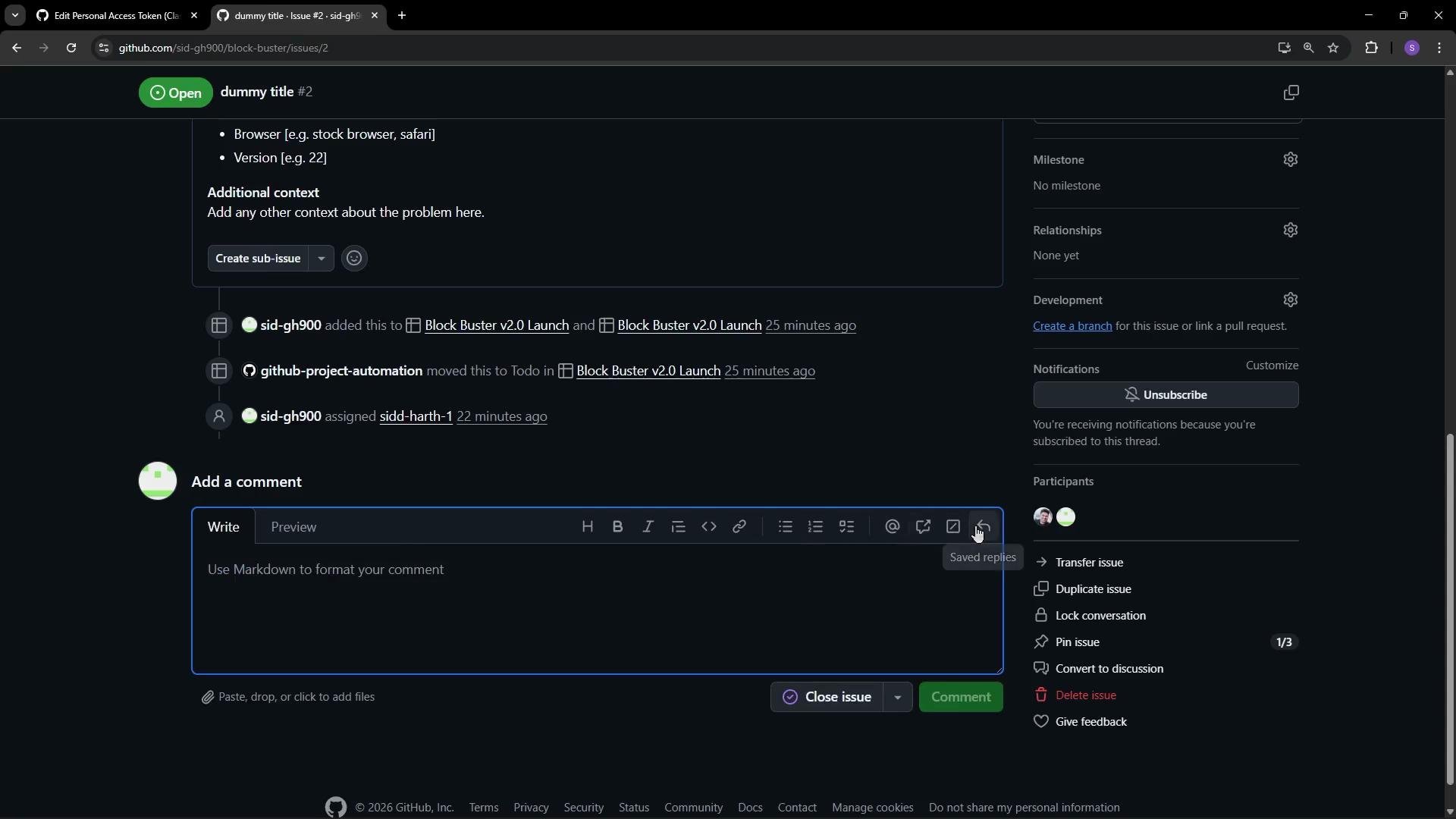Image resolution: width=1456 pixels, height=819 pixels.
Task: Select the dummy title Issue #2 tab
Action: pos(297,15)
